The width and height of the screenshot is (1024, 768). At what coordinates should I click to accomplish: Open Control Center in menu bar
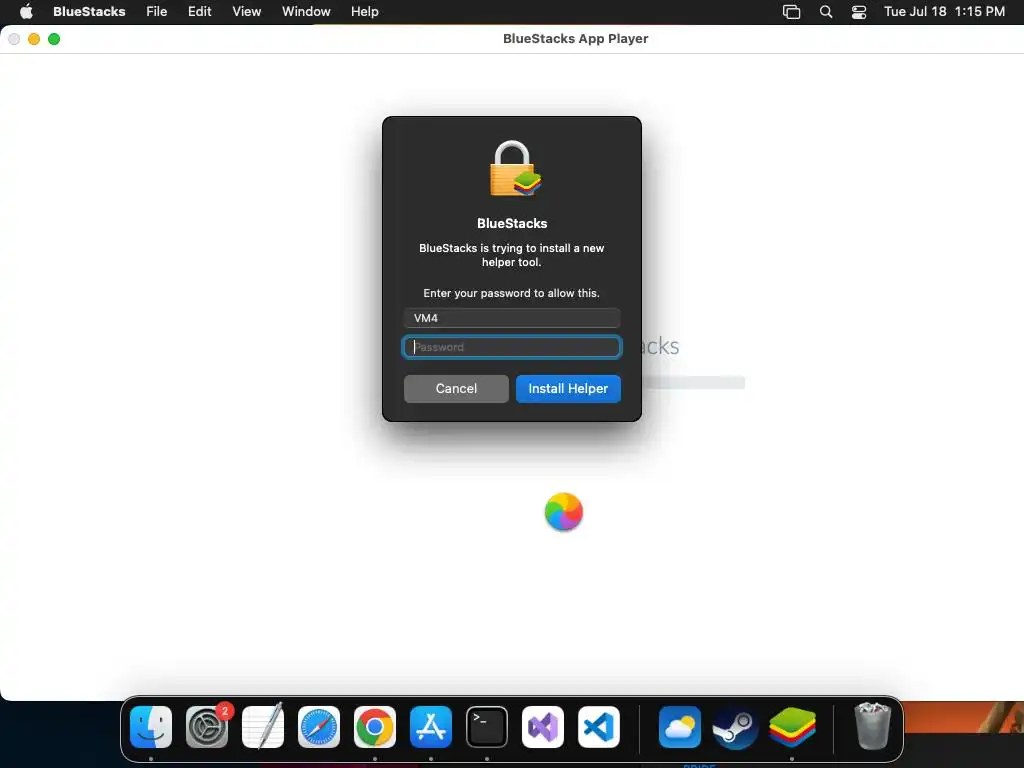[859, 12]
